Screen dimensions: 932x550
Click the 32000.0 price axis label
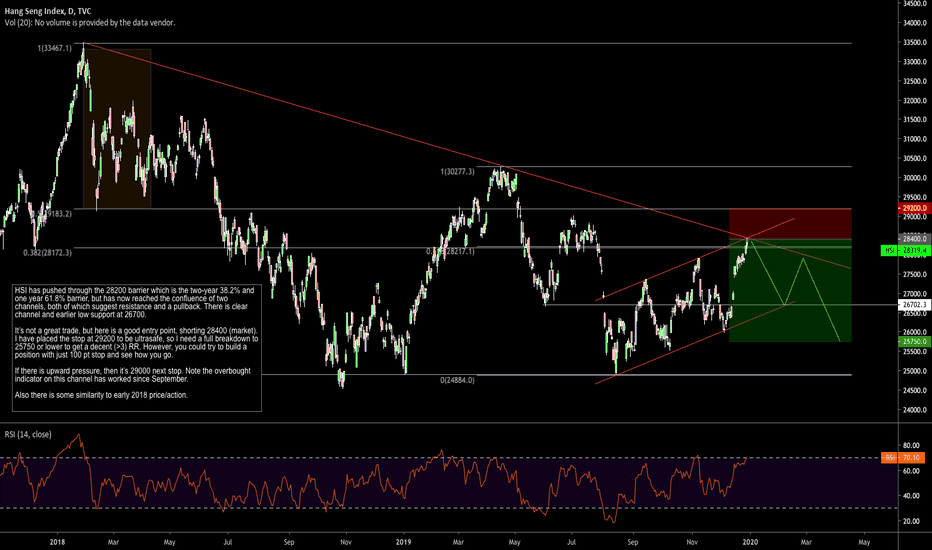(915, 100)
